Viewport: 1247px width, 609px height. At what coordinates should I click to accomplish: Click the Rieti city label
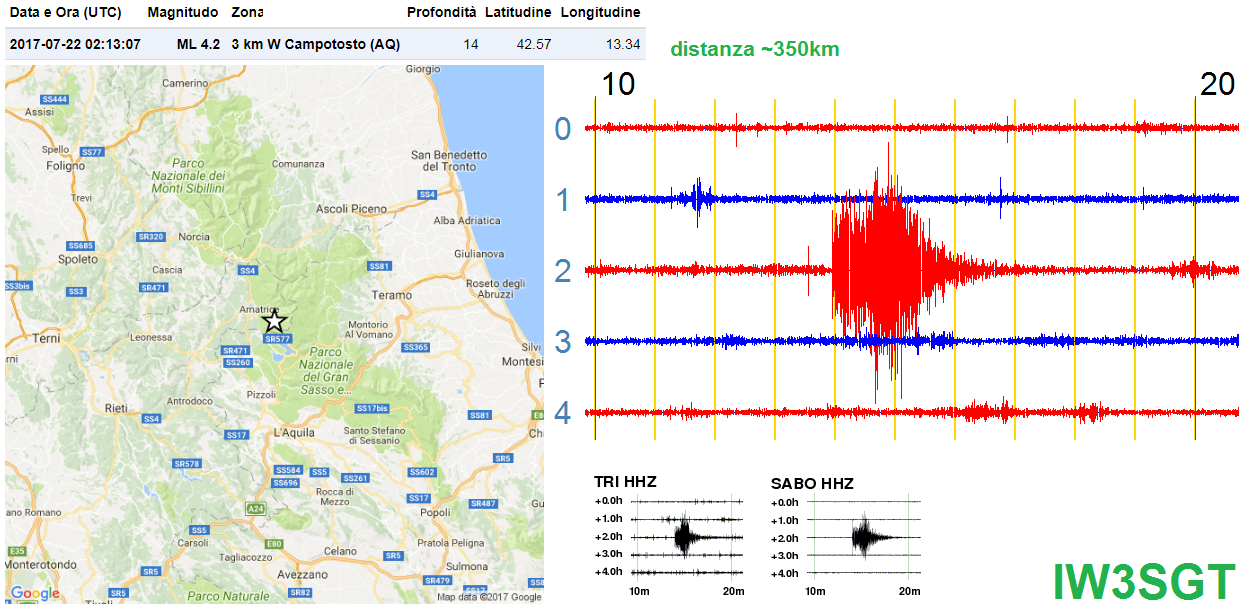[x=116, y=408]
